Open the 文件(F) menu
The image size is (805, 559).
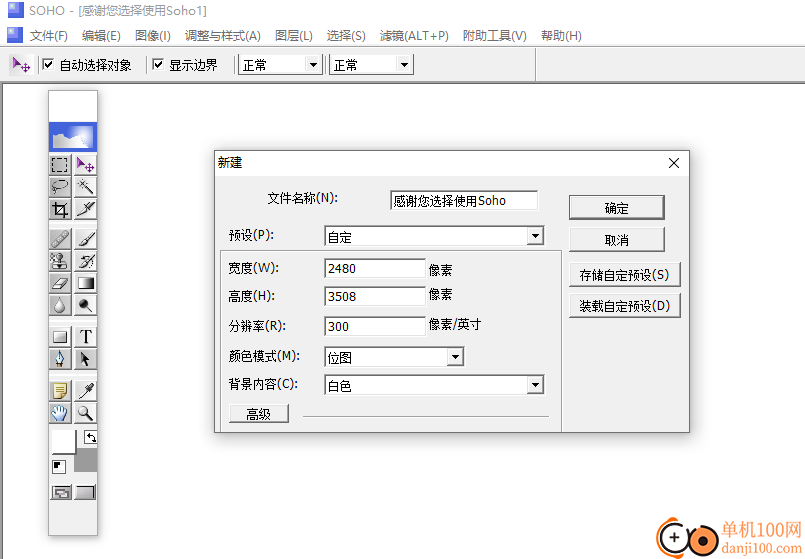(48, 35)
